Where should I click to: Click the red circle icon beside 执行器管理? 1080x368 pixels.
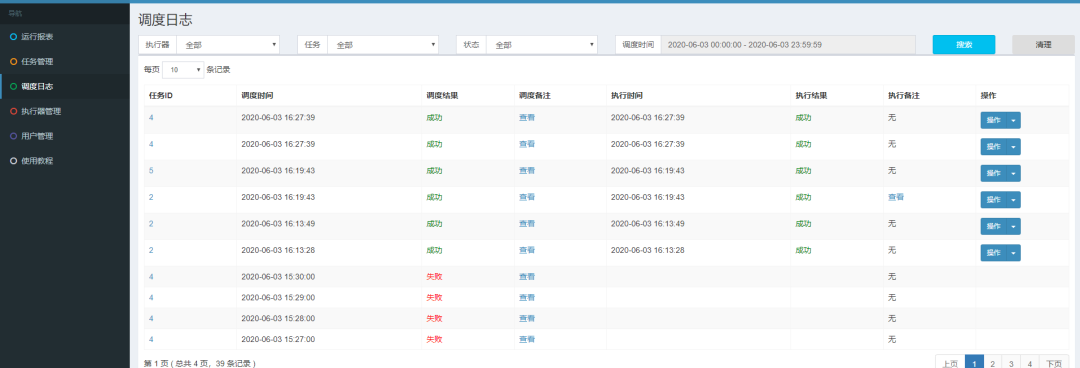(x=14, y=111)
